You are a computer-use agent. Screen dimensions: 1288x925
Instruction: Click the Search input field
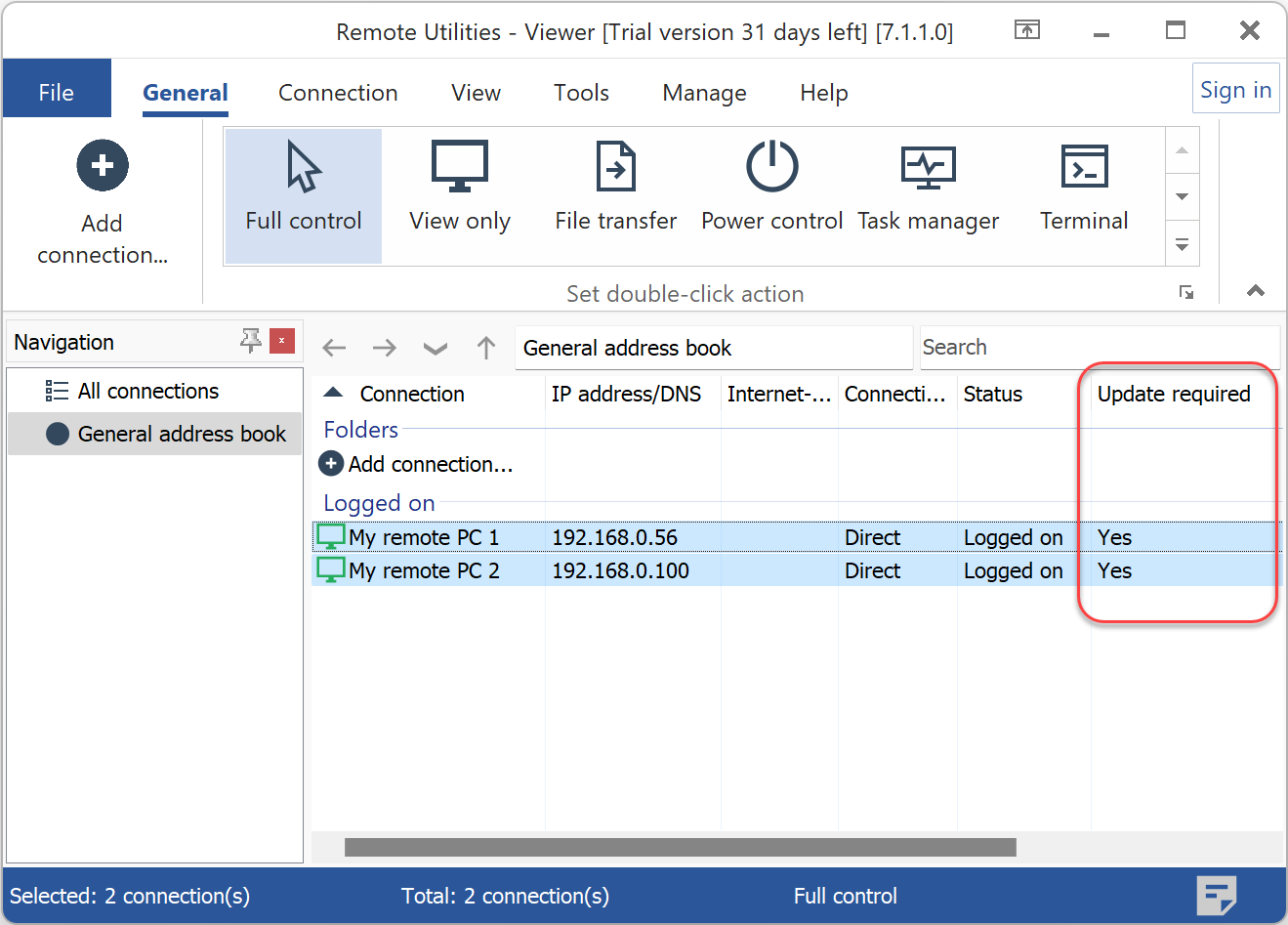1099,348
